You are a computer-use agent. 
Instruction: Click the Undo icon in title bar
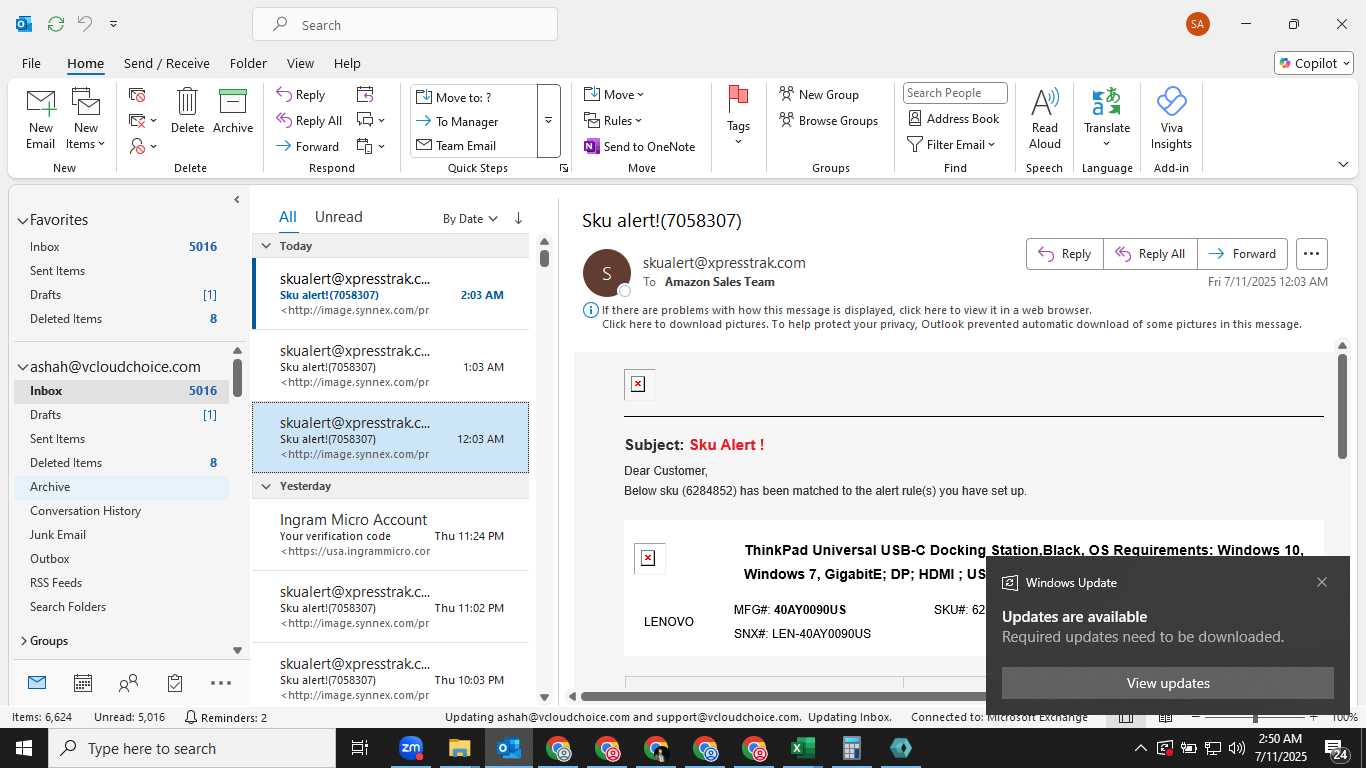85,24
